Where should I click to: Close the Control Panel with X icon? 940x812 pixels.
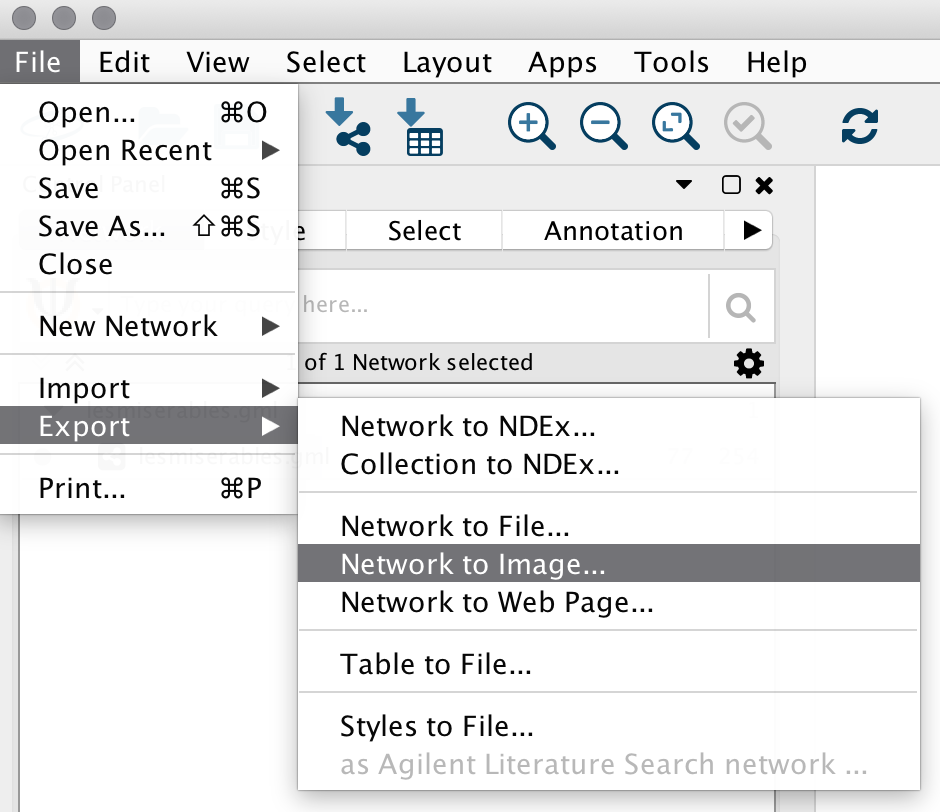[764, 185]
